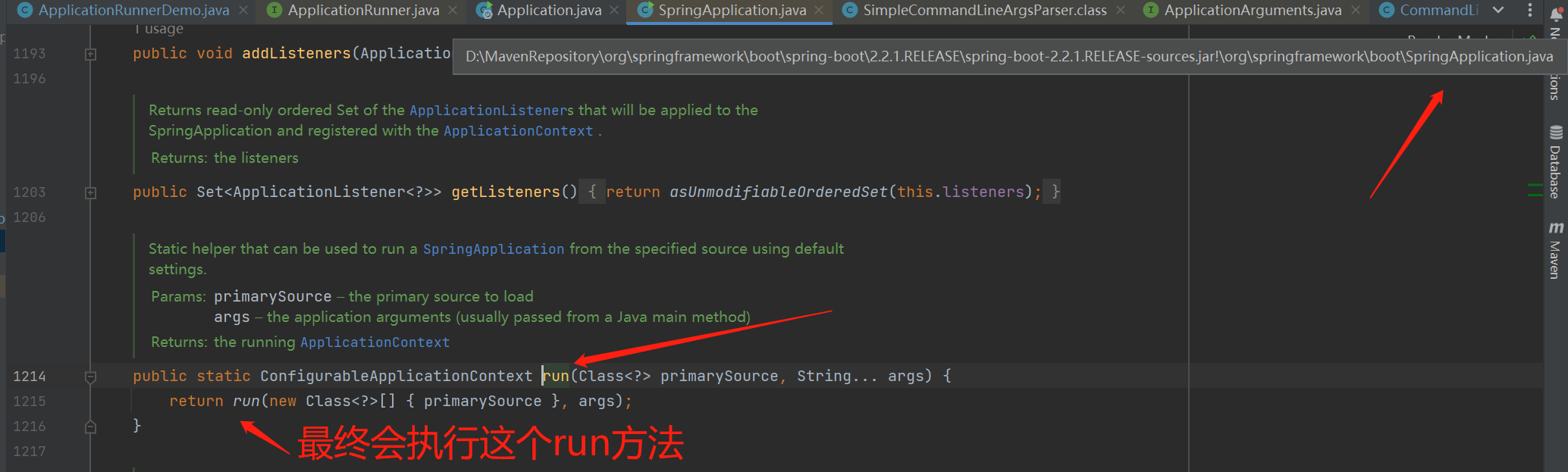This screenshot has height=472, width=1568.
Task: Switch to ApplicationRunnerDemo.java tab
Action: coord(133,11)
